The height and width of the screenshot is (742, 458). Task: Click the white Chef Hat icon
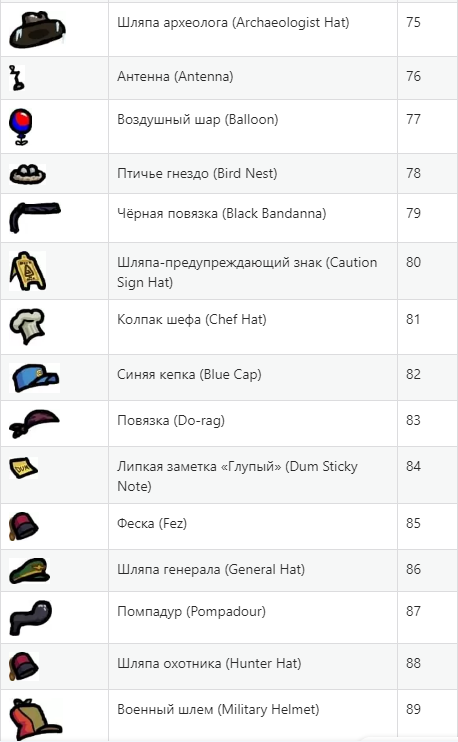27,326
